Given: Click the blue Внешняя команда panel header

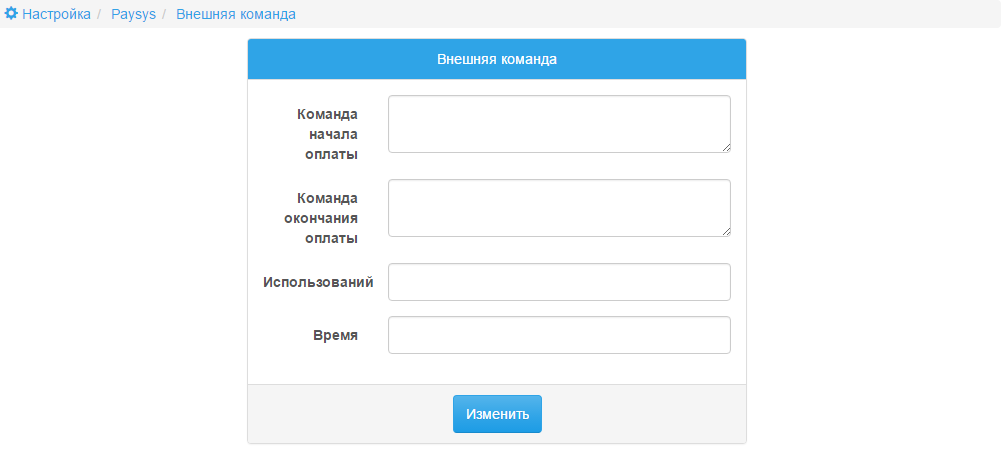Looking at the screenshot, I should pos(497,59).
